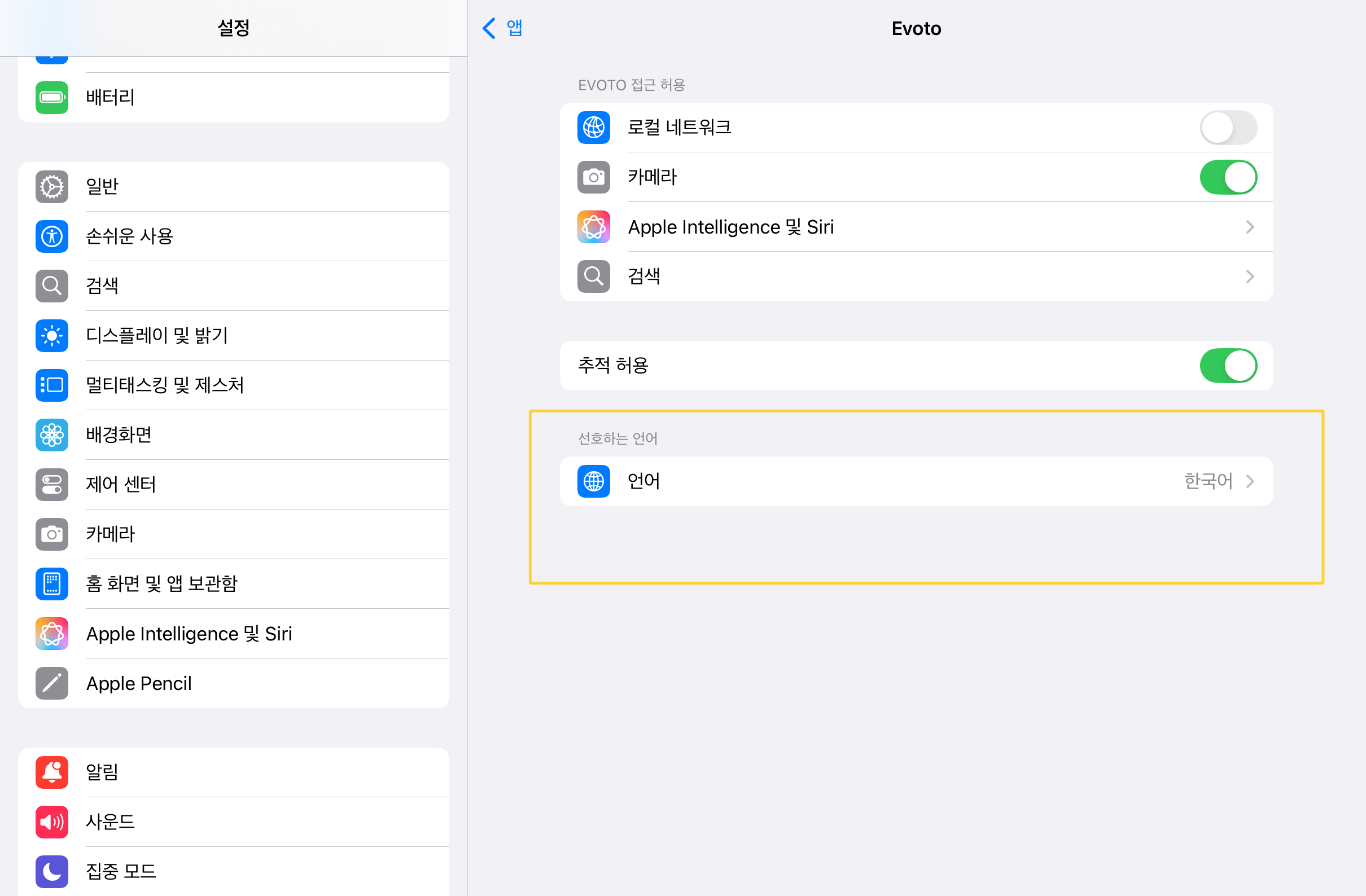Open 알림 settings
This screenshot has width=1366, height=896.
click(x=234, y=772)
